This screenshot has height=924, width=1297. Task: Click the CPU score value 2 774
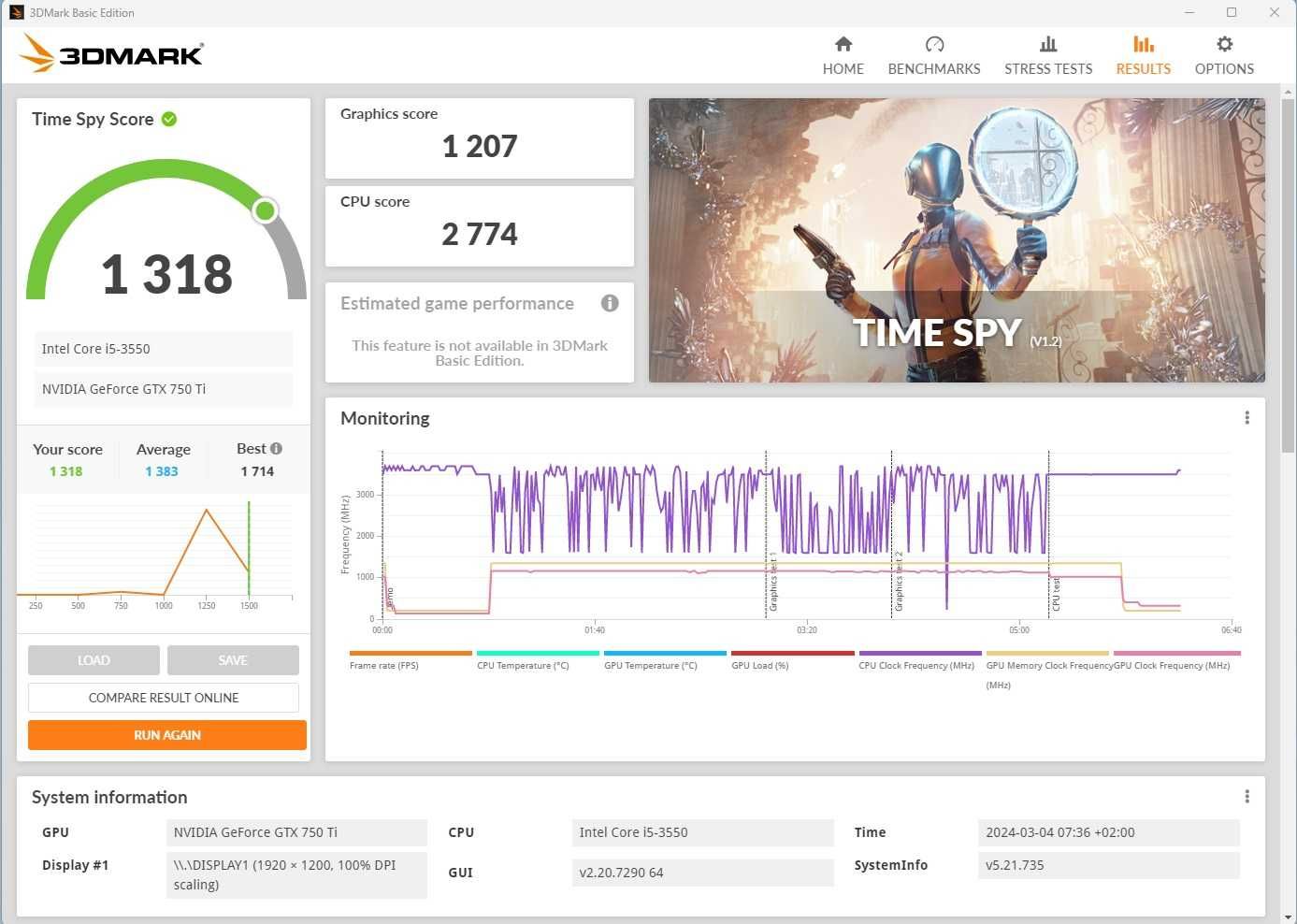pos(480,234)
